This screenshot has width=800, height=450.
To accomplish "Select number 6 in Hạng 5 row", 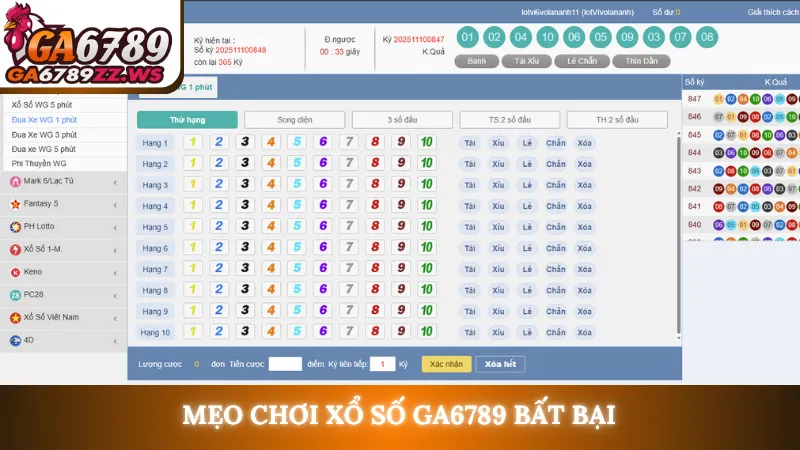I will coord(323,226).
